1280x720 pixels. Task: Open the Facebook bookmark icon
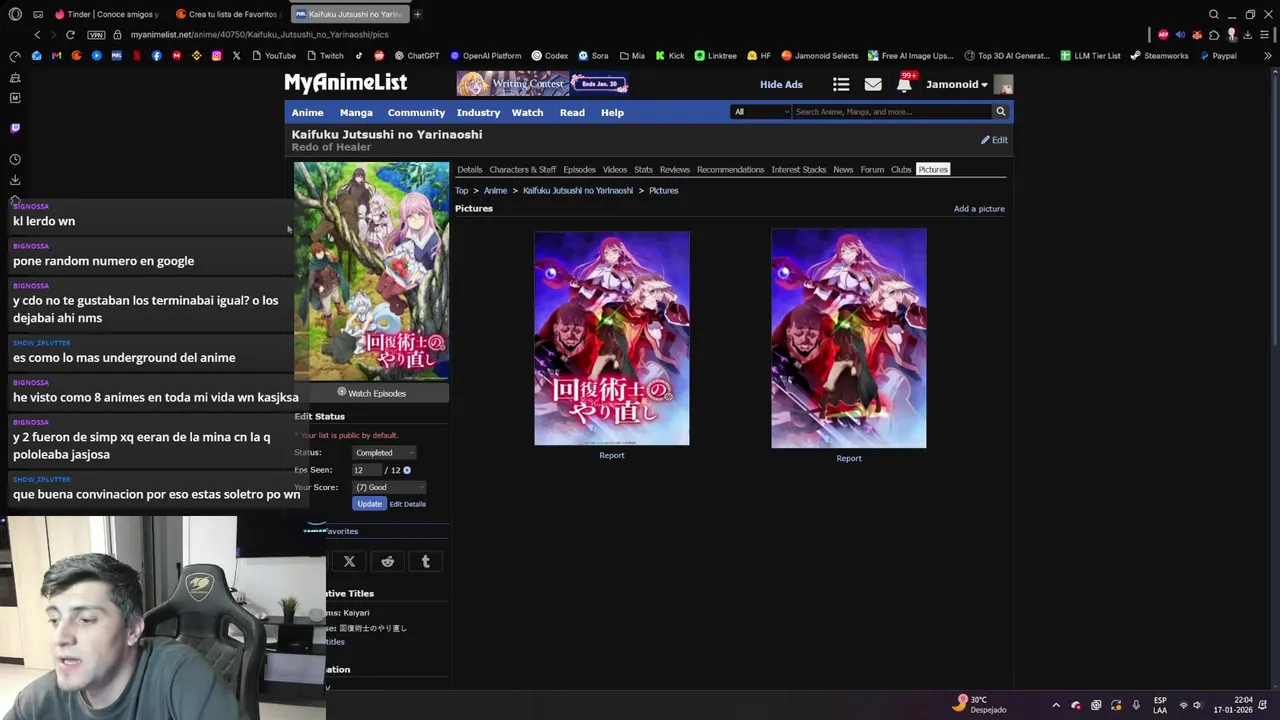coord(156,56)
